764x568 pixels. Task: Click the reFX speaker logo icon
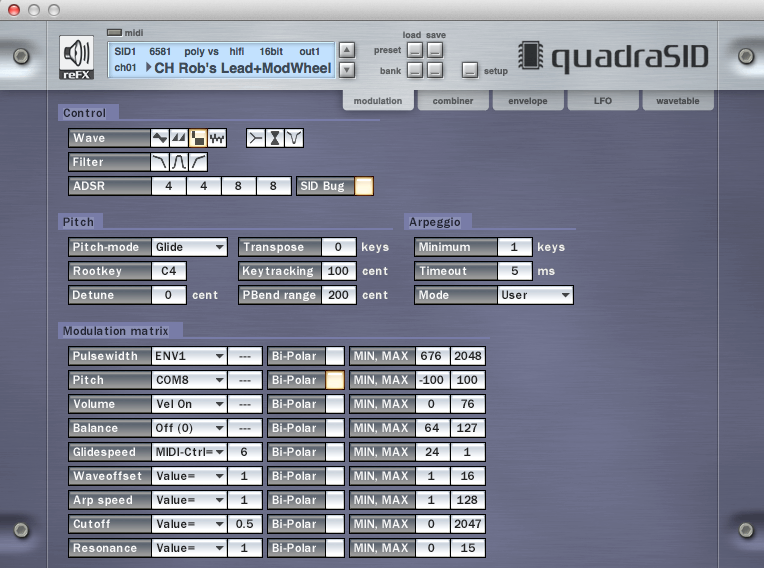76,57
